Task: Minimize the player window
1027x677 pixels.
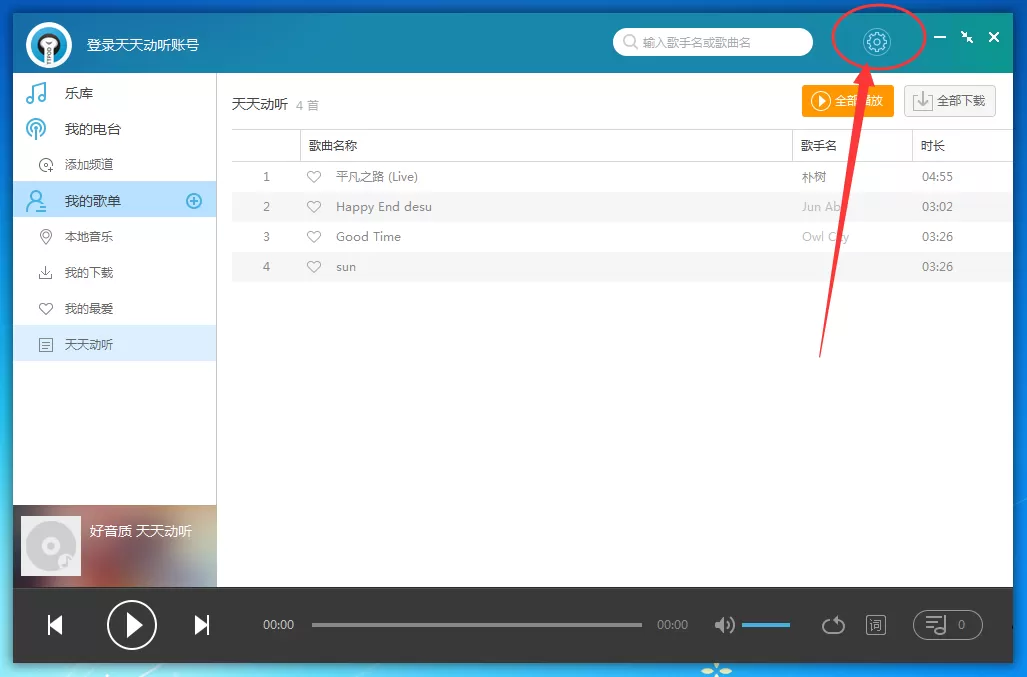Action: (x=940, y=37)
